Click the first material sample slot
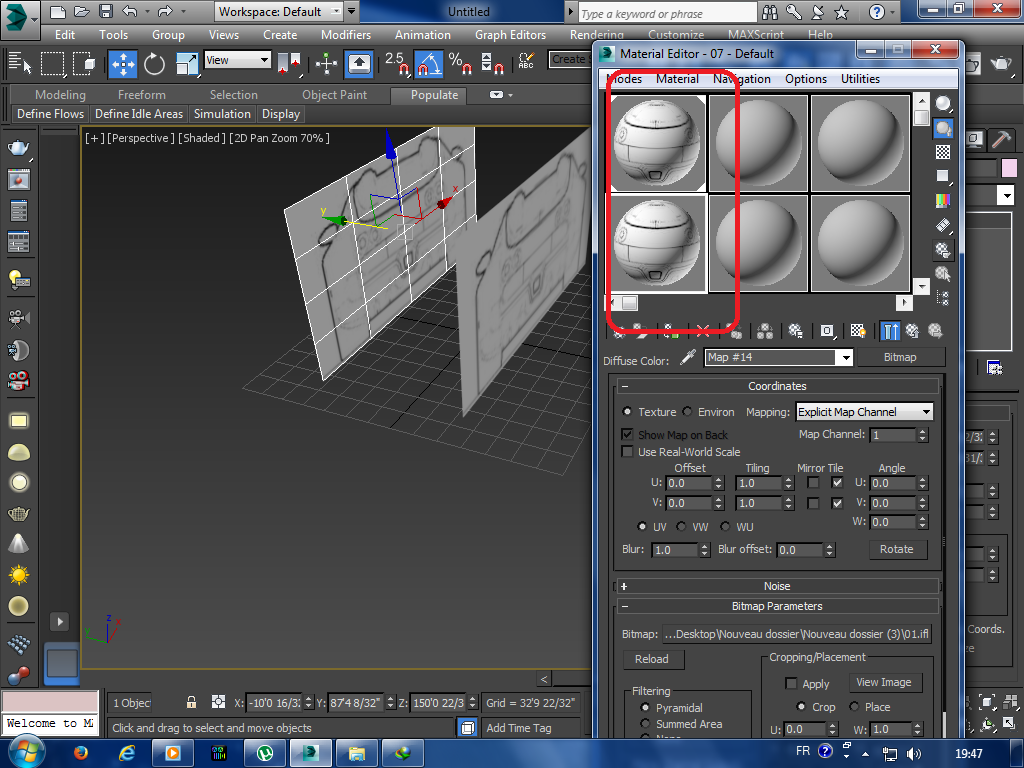Viewport: 1024px width, 768px height. (x=657, y=143)
